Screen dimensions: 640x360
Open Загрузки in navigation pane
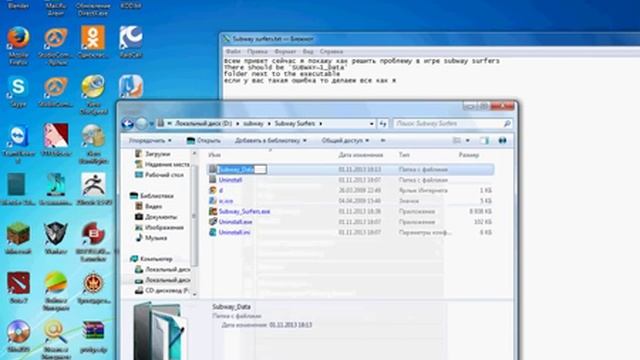[x=157, y=154]
